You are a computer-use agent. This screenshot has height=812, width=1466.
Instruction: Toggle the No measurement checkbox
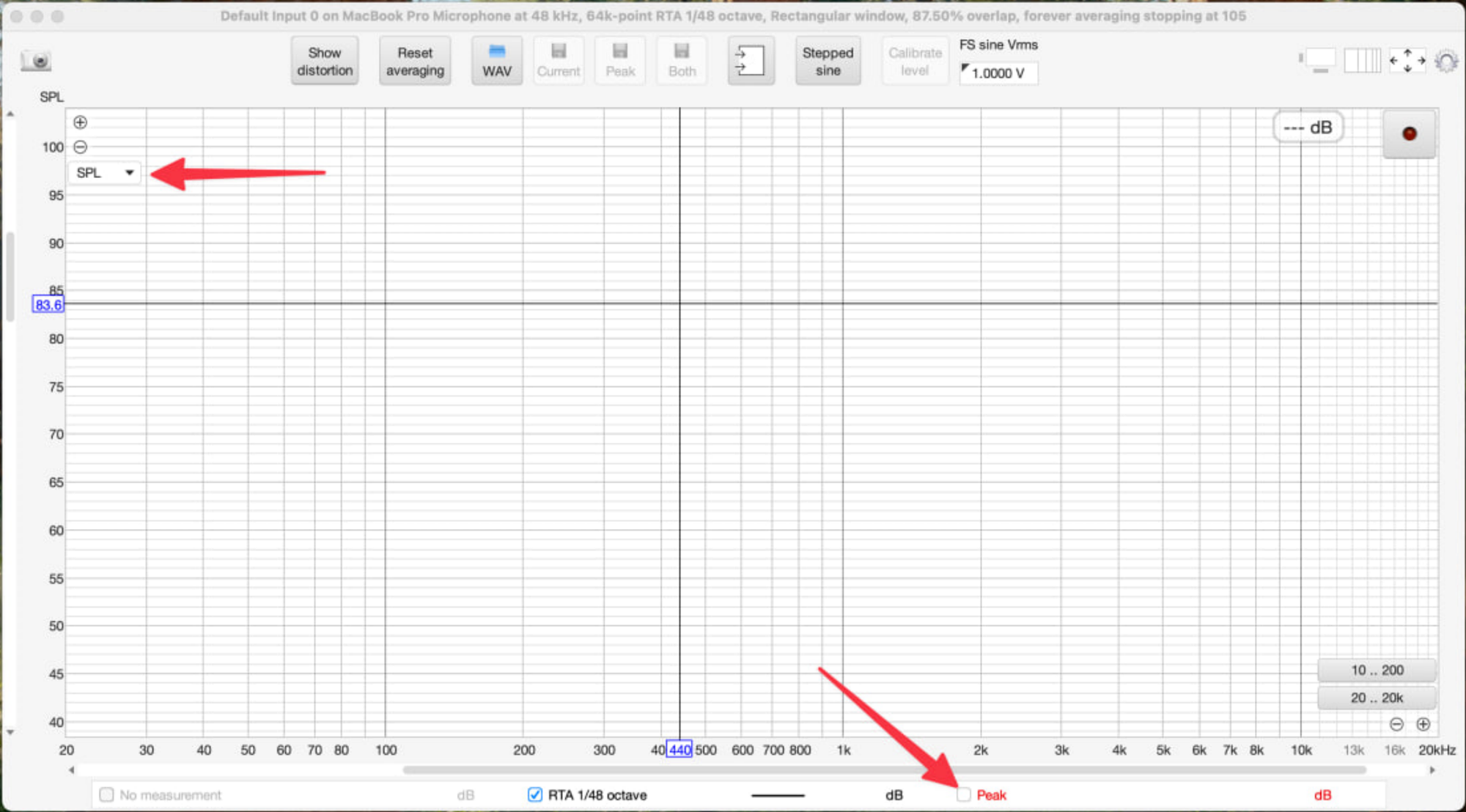tap(107, 795)
